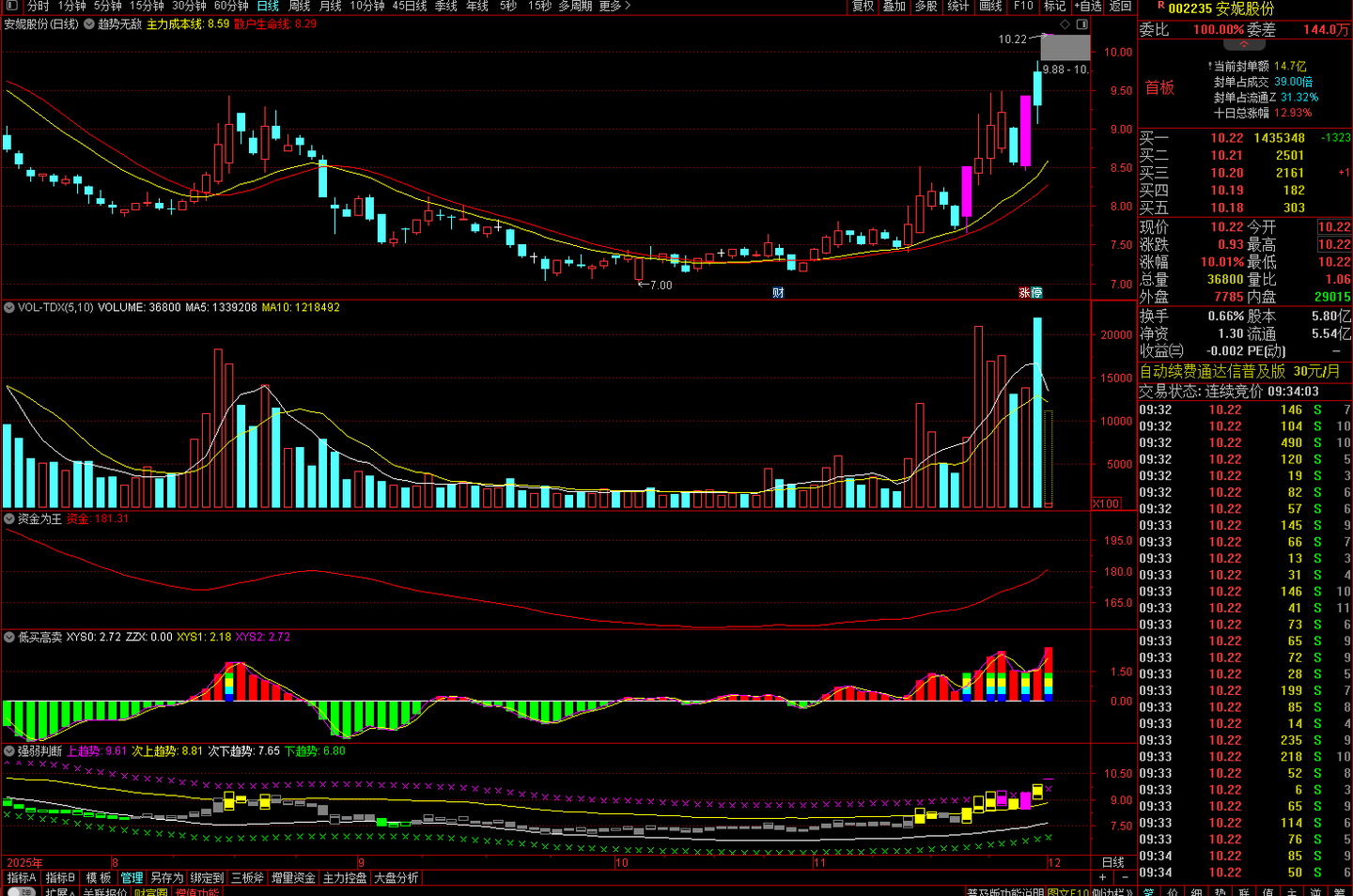The width and height of the screenshot is (1353, 896).
Task: Open the 财富圈 tab at the bottom
Action: click(150, 891)
